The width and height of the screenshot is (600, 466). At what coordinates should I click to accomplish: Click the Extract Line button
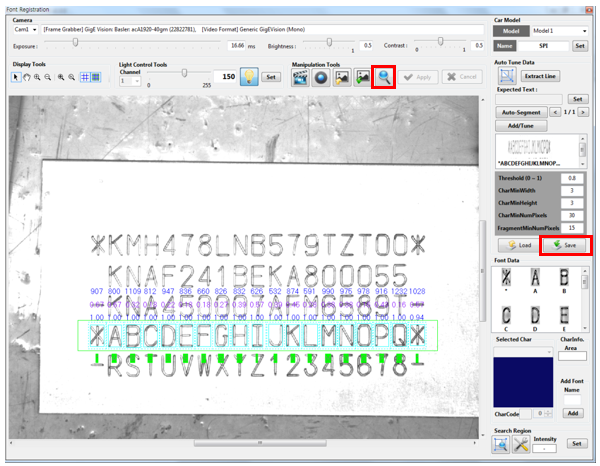coord(541,76)
